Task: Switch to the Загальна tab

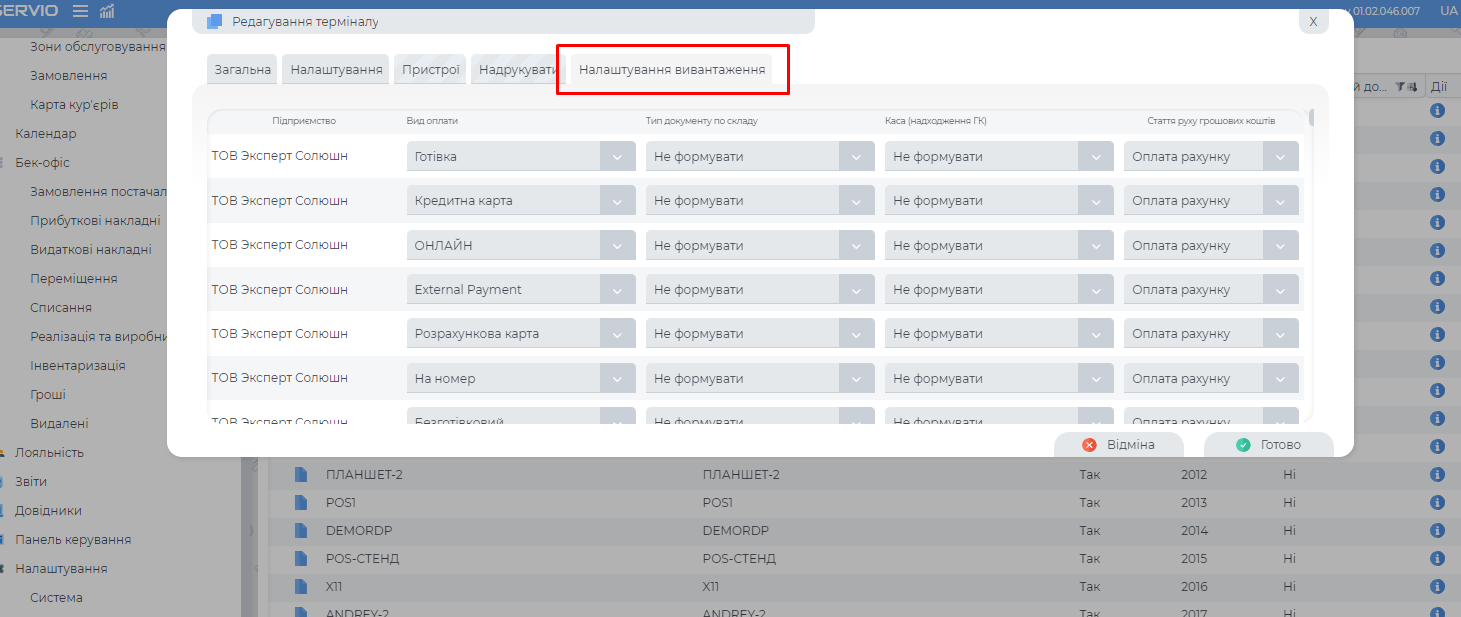Action: (242, 70)
